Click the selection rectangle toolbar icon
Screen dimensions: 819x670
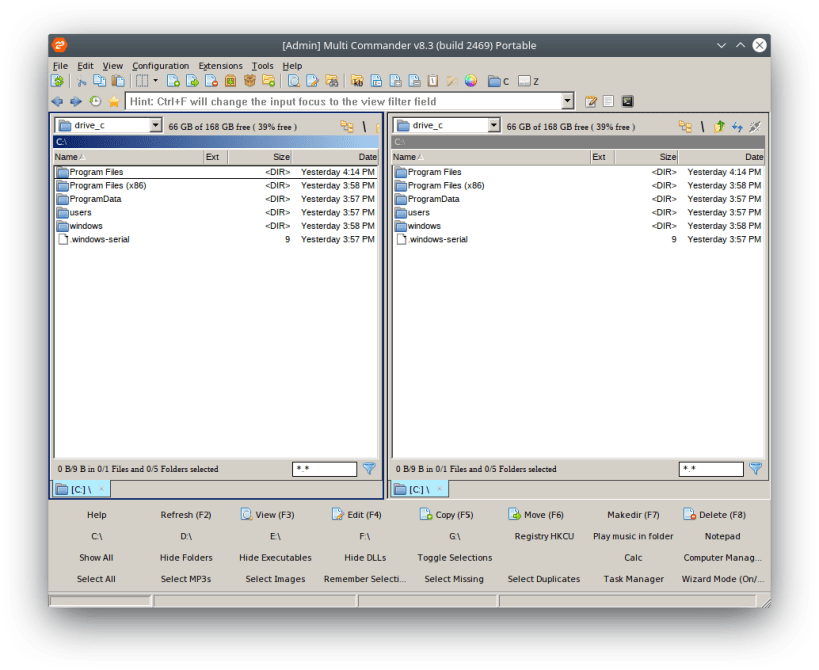point(142,81)
